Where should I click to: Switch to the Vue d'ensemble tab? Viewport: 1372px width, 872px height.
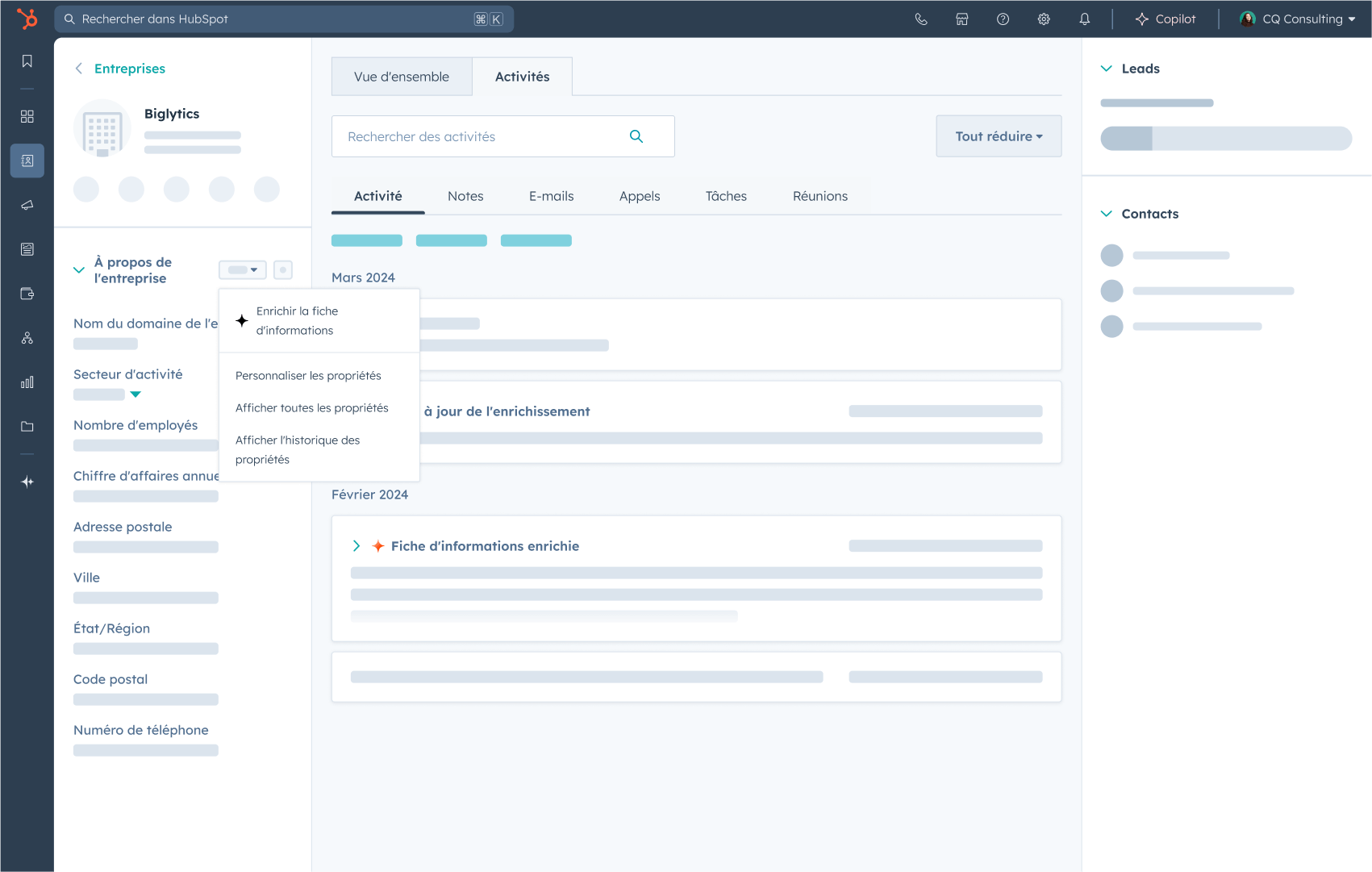click(x=402, y=77)
